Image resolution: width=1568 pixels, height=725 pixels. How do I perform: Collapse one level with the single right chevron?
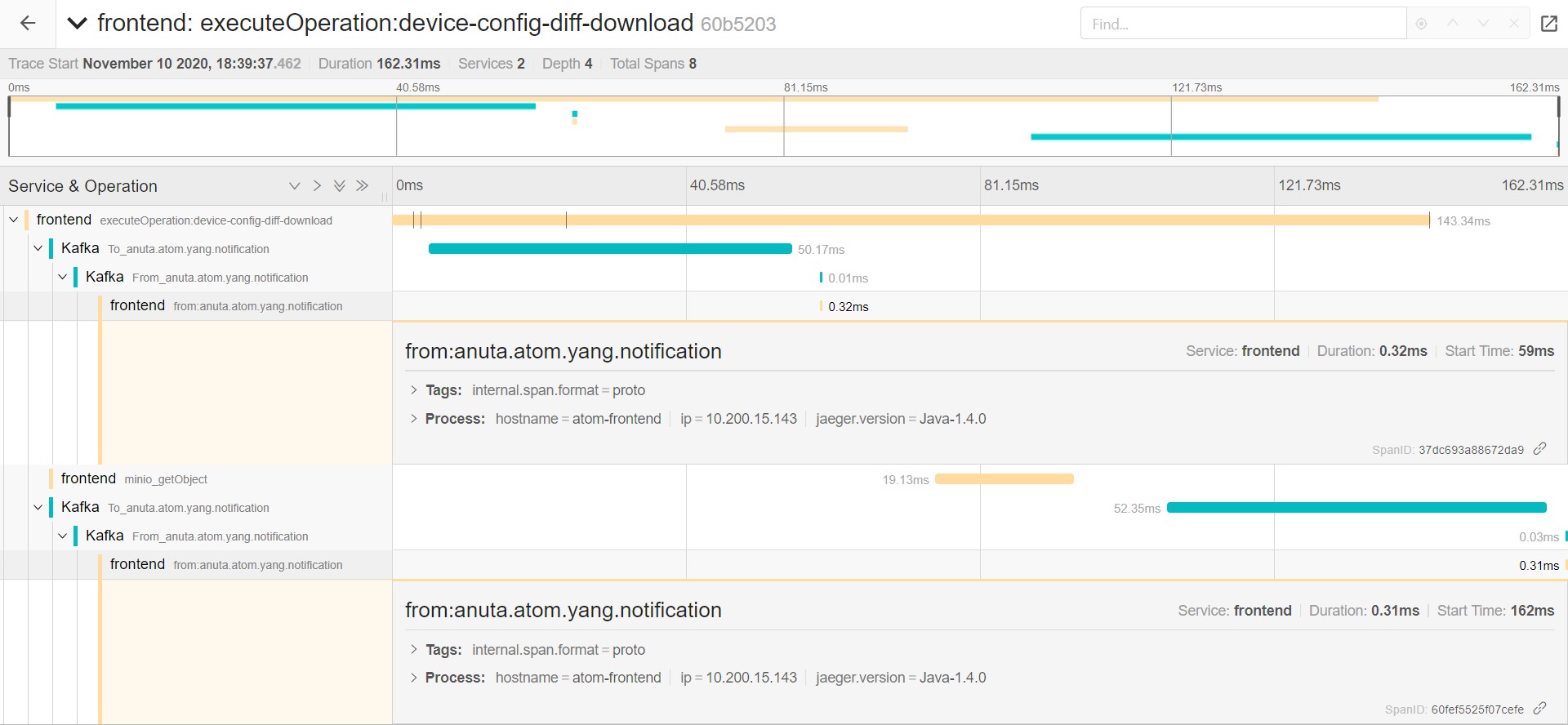click(x=317, y=186)
